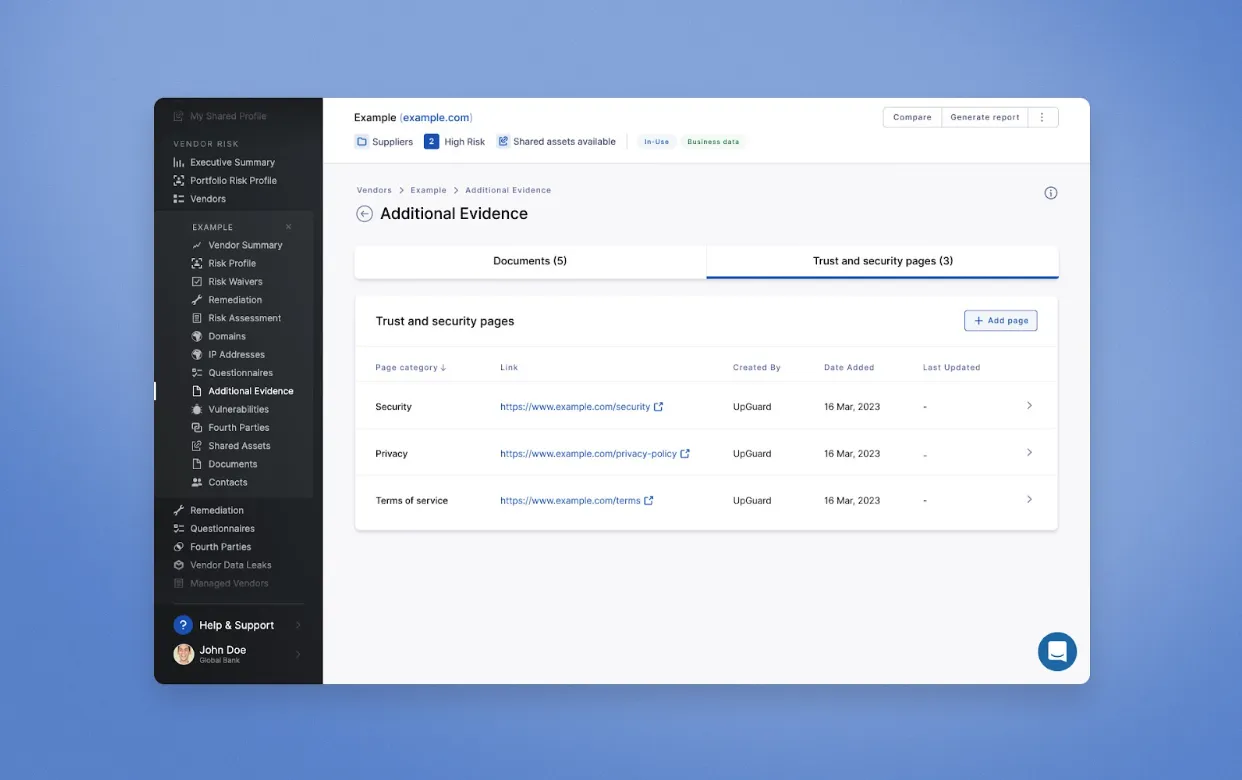Expand the Terms of service row chevron

pyautogui.click(x=1029, y=499)
